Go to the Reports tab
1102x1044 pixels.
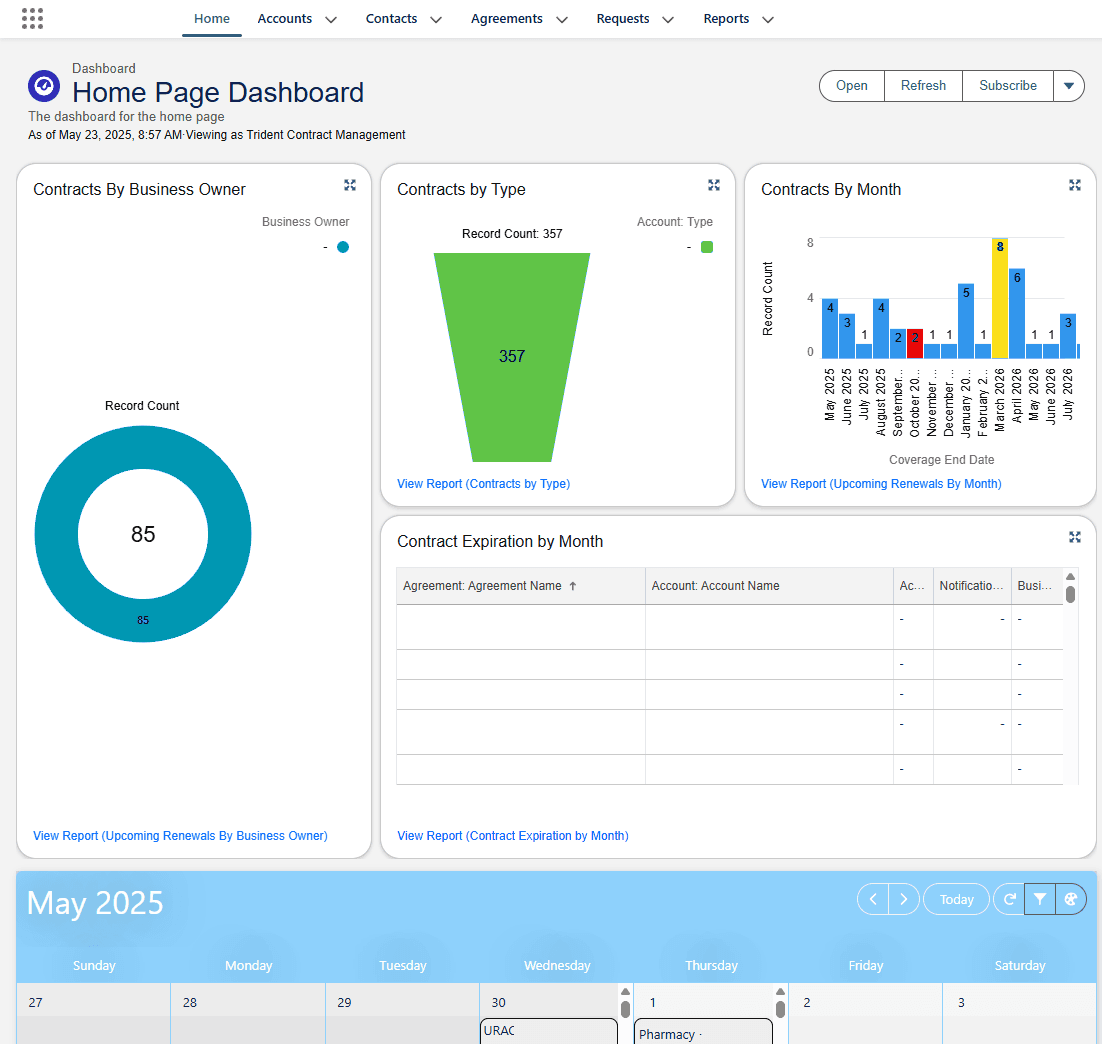pyautogui.click(x=726, y=19)
